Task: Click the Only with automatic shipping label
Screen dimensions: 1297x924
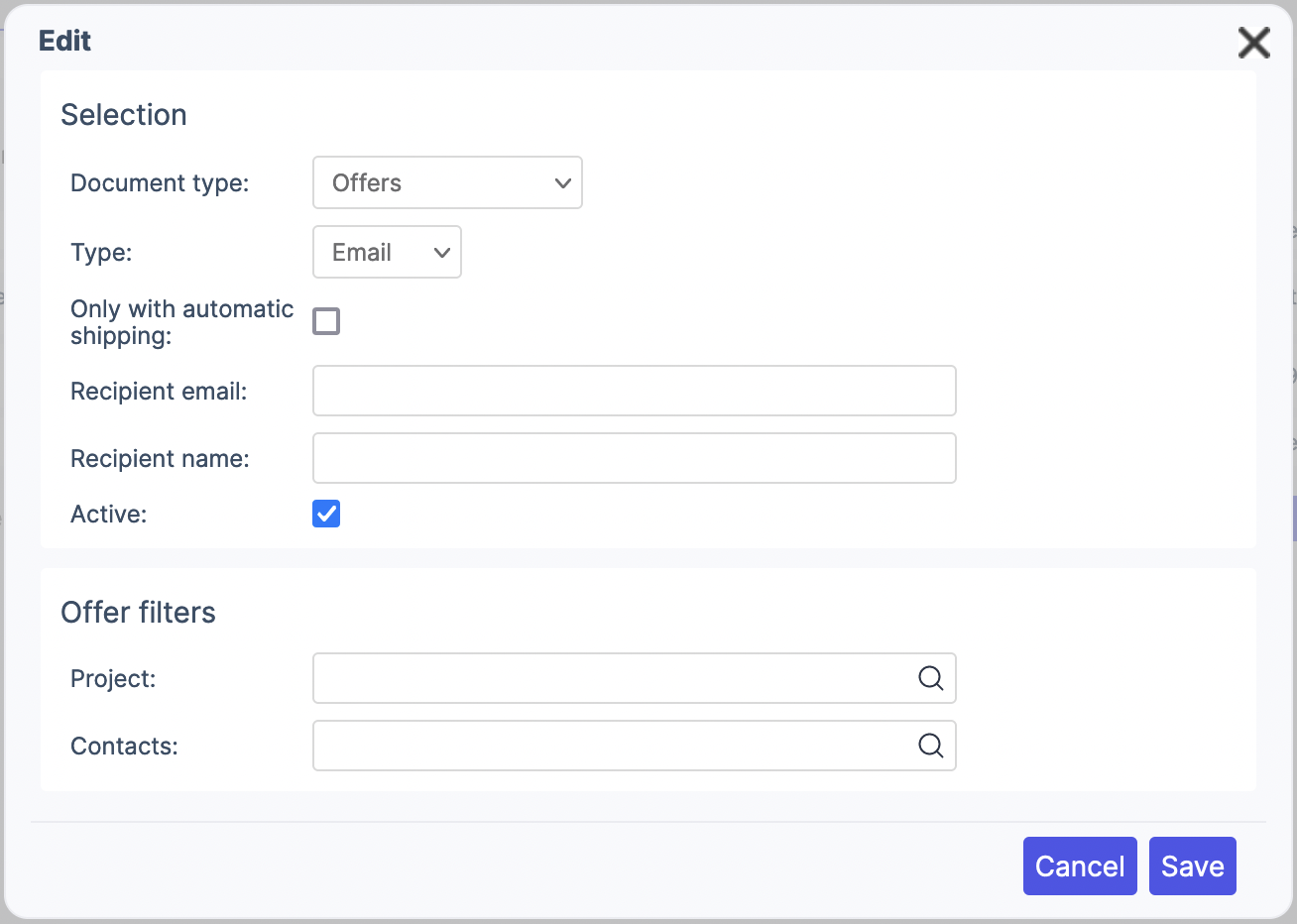Action: pos(181,322)
